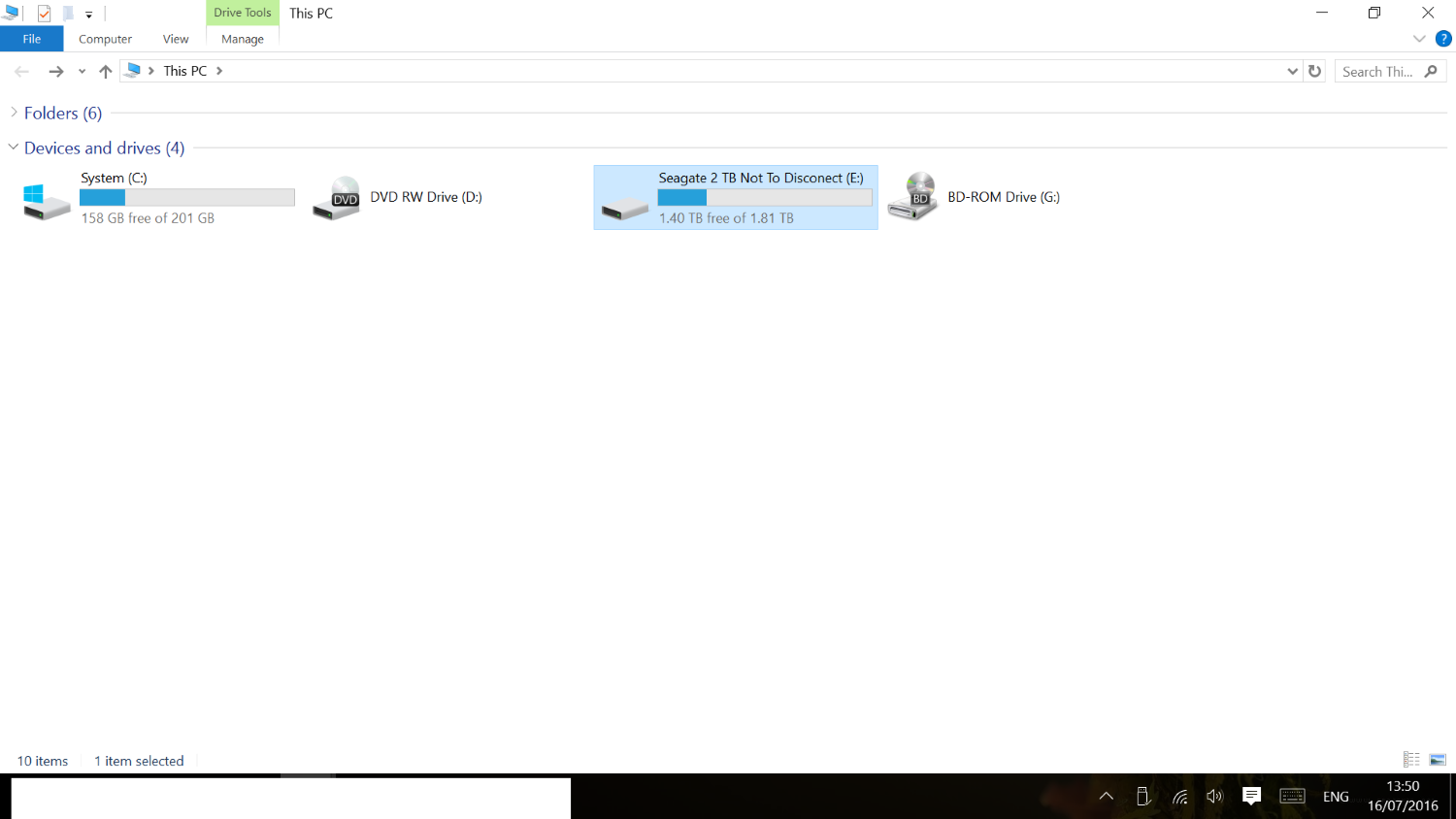This screenshot has width=1456, height=819.
Task: Select the System (C:) drive icon
Action: click(46, 201)
